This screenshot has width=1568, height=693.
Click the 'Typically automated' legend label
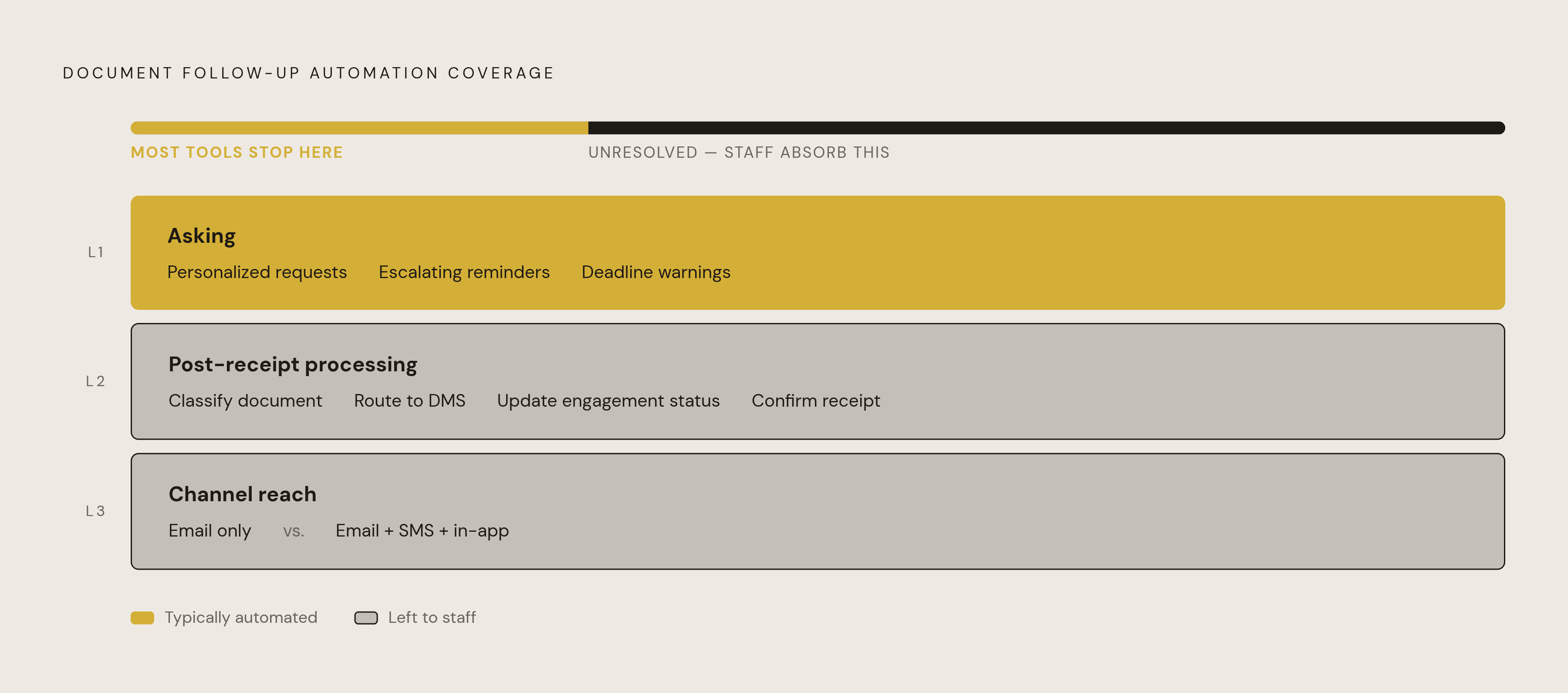click(x=241, y=618)
